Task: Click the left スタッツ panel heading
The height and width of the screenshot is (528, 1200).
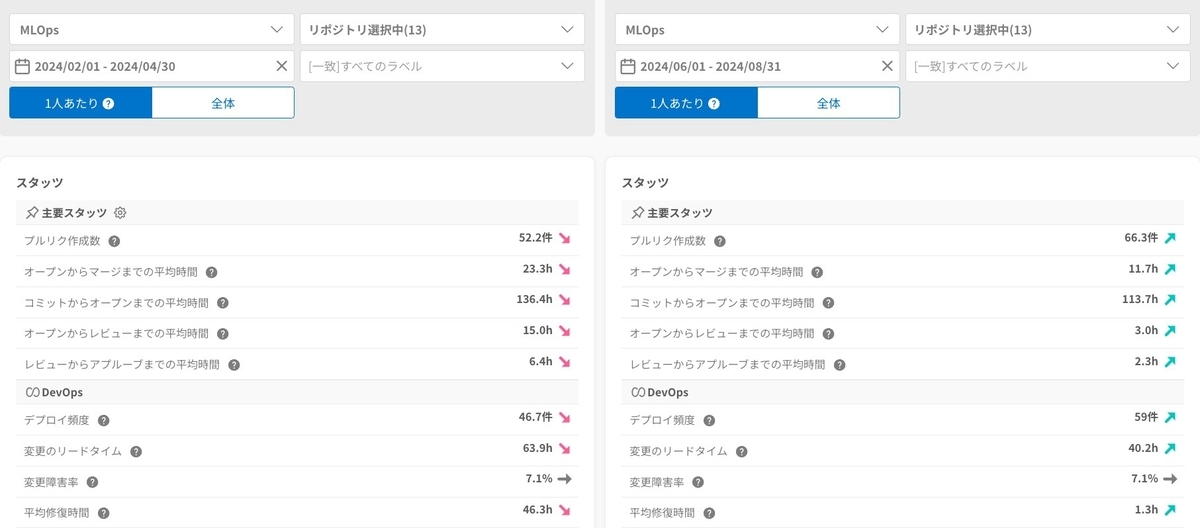Action: pos(40,183)
